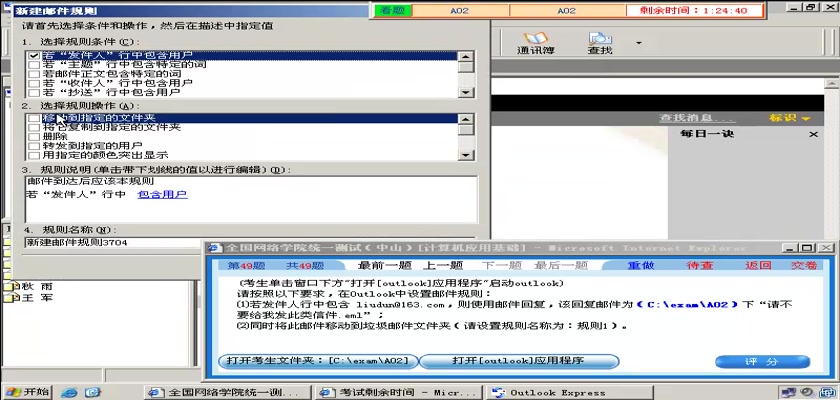Switch to Outlook Express taskbar item
This screenshot has height=400, width=840.
tap(568, 393)
